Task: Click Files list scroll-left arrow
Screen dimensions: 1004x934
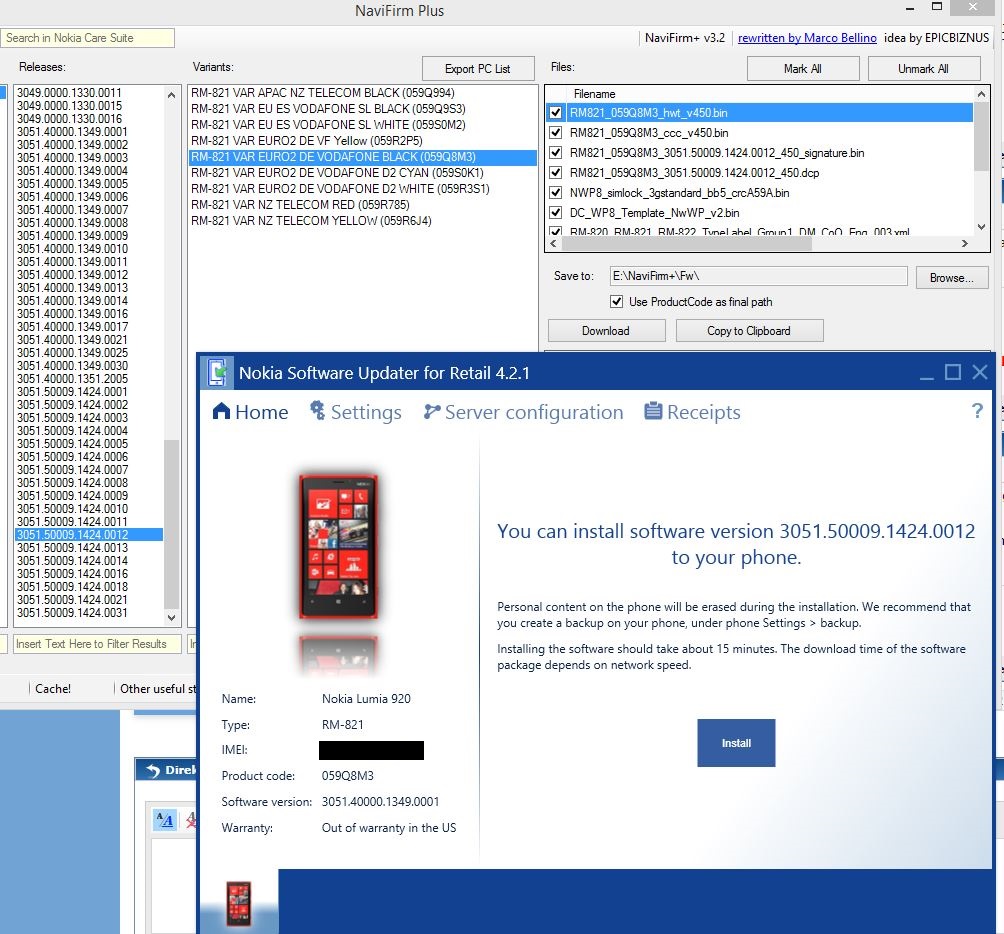Action: 553,243
